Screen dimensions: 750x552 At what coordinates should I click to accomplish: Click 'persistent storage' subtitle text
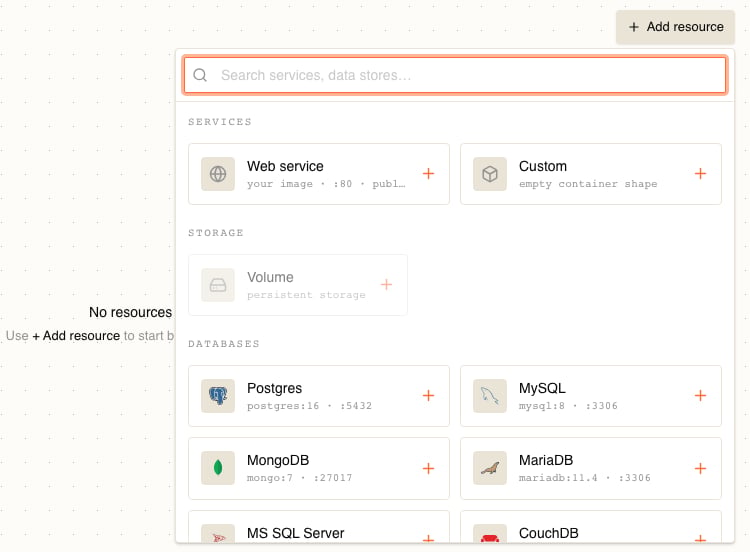coord(306,295)
